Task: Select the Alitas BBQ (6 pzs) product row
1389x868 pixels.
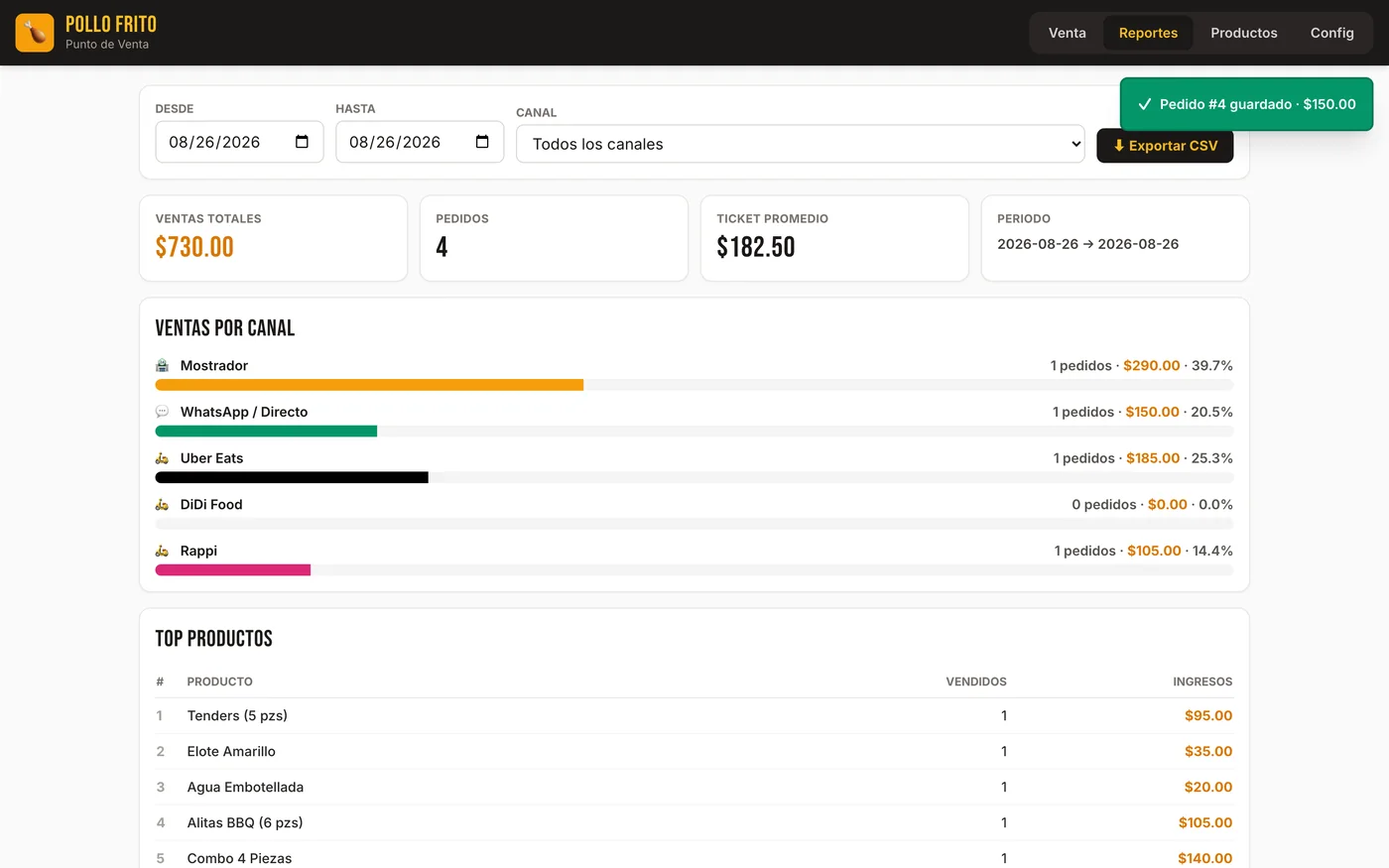Action: point(694,823)
